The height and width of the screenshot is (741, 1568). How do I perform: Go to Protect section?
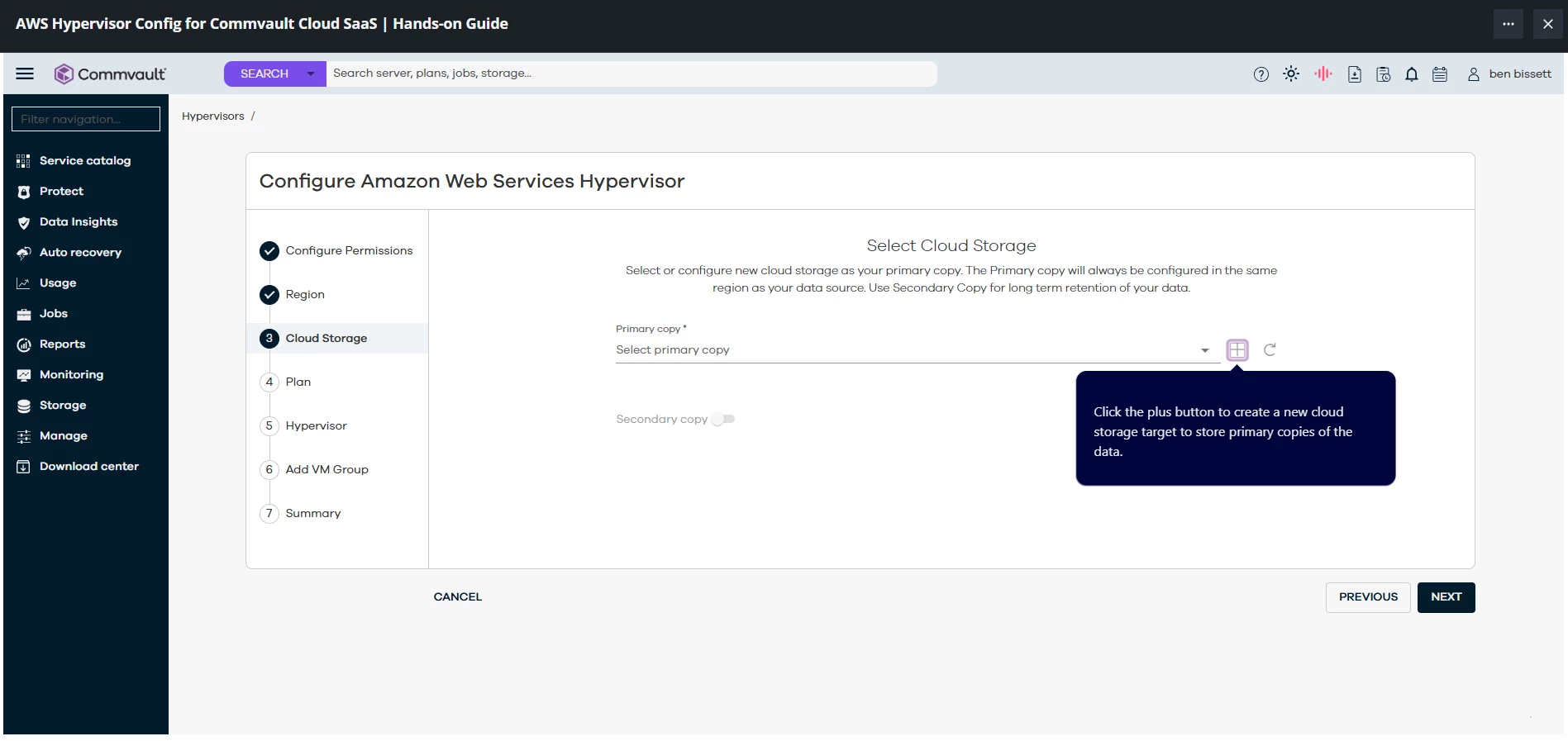pyautogui.click(x=61, y=192)
